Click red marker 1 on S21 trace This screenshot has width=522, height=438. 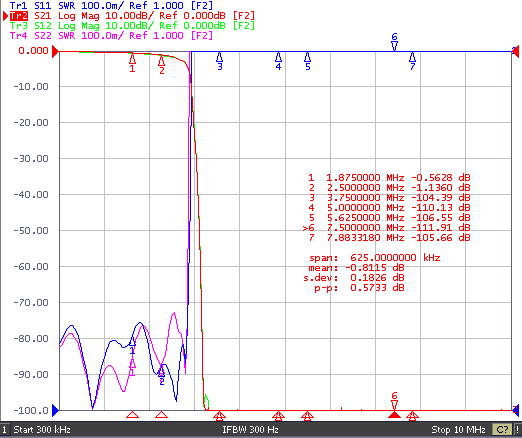coord(132,63)
